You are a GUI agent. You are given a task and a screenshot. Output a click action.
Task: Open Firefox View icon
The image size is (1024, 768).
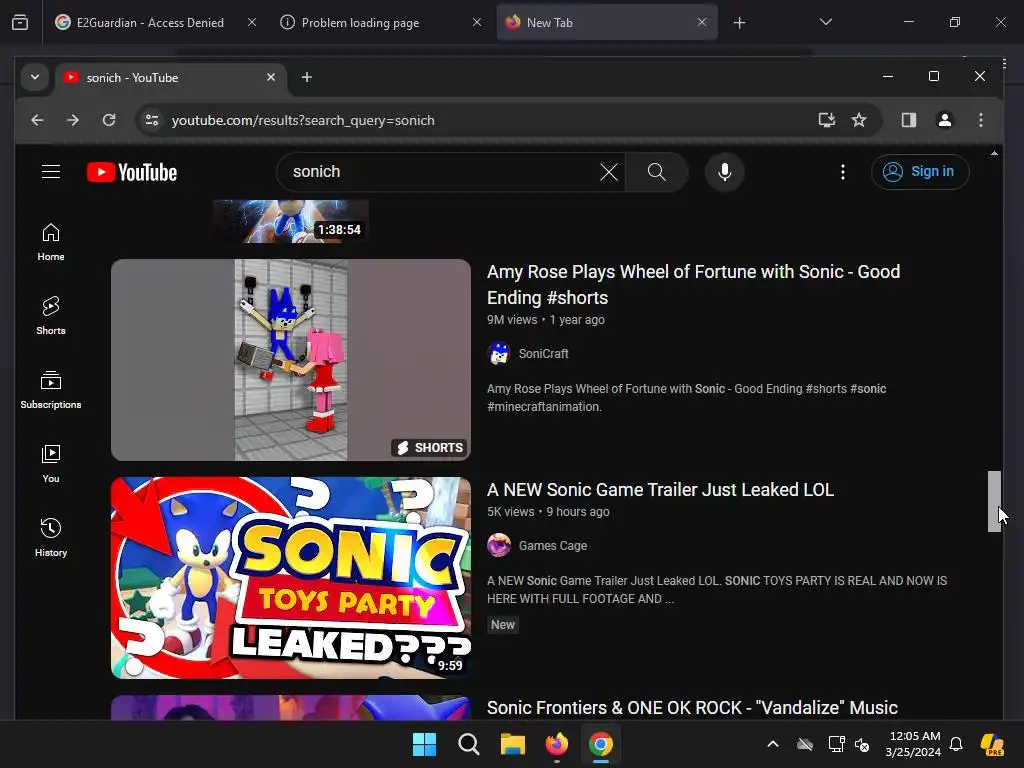20,23
